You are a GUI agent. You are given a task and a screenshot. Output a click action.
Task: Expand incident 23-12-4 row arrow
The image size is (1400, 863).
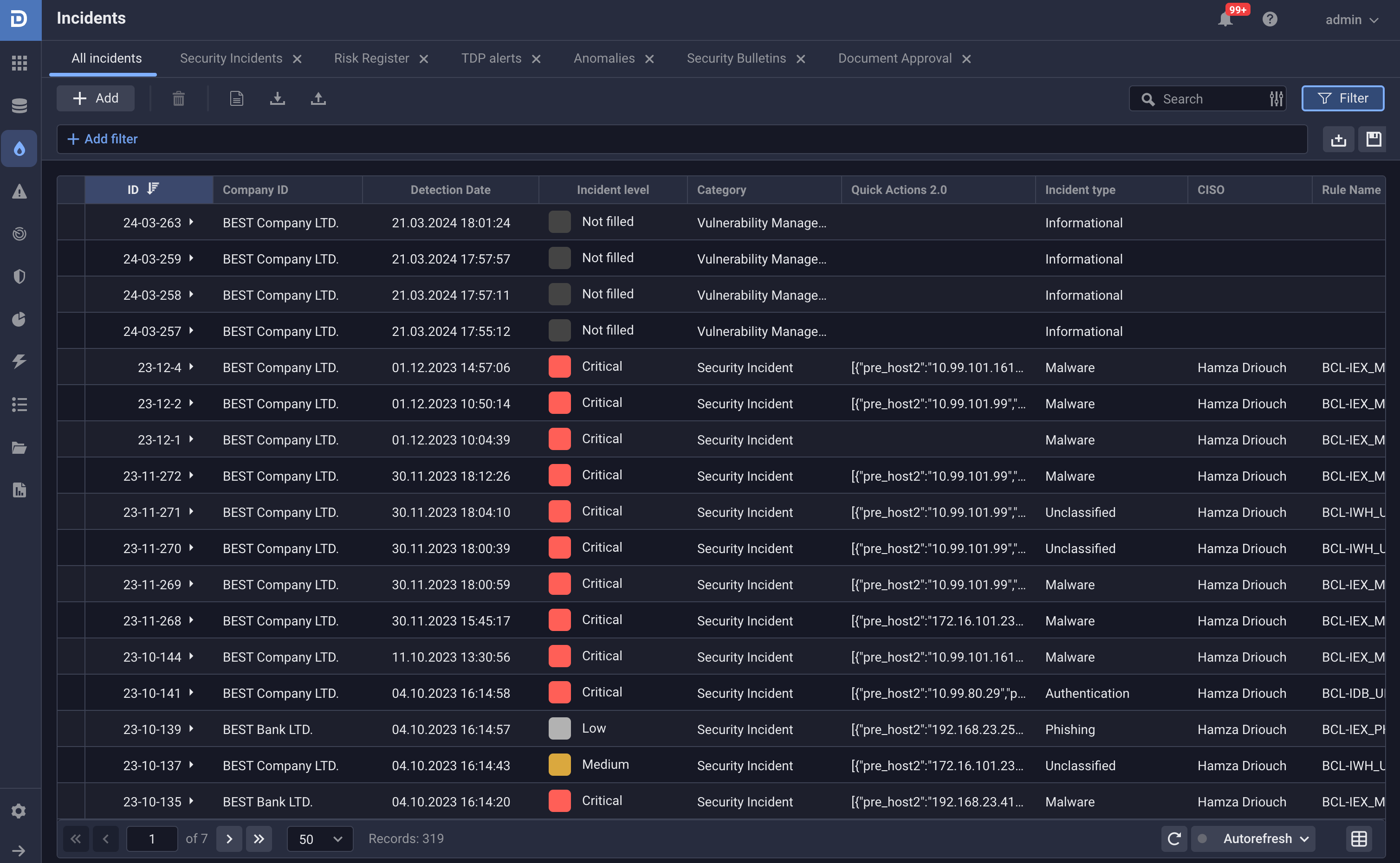point(191,367)
